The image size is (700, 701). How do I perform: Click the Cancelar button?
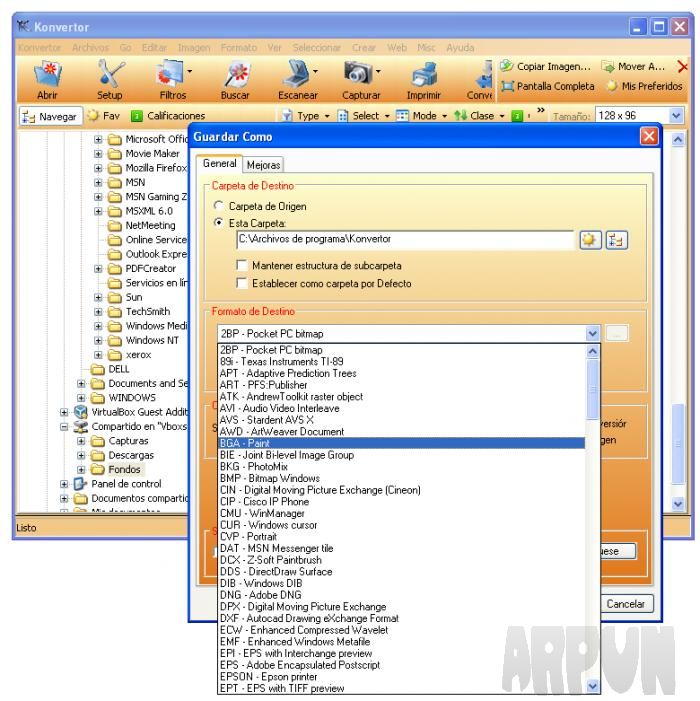pos(625,604)
